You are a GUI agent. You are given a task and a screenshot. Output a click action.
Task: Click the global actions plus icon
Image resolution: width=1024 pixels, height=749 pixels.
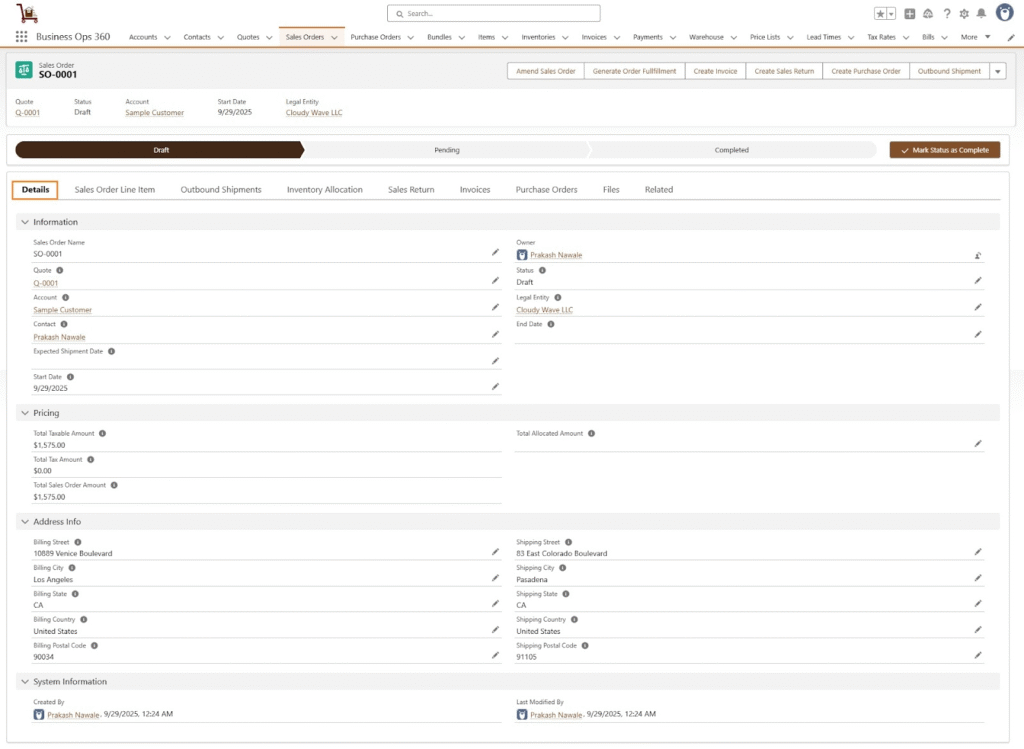909,14
